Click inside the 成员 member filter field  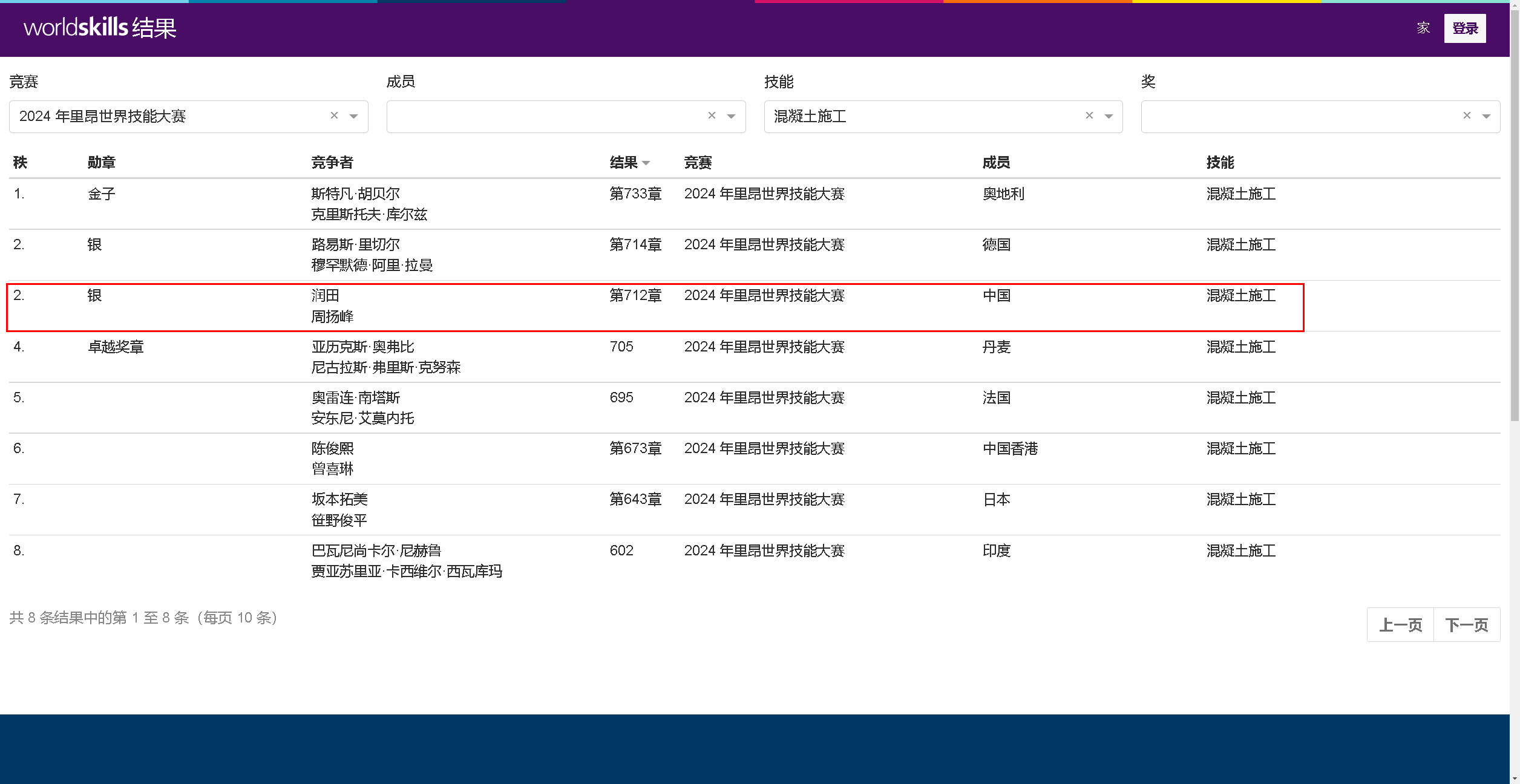[x=545, y=116]
